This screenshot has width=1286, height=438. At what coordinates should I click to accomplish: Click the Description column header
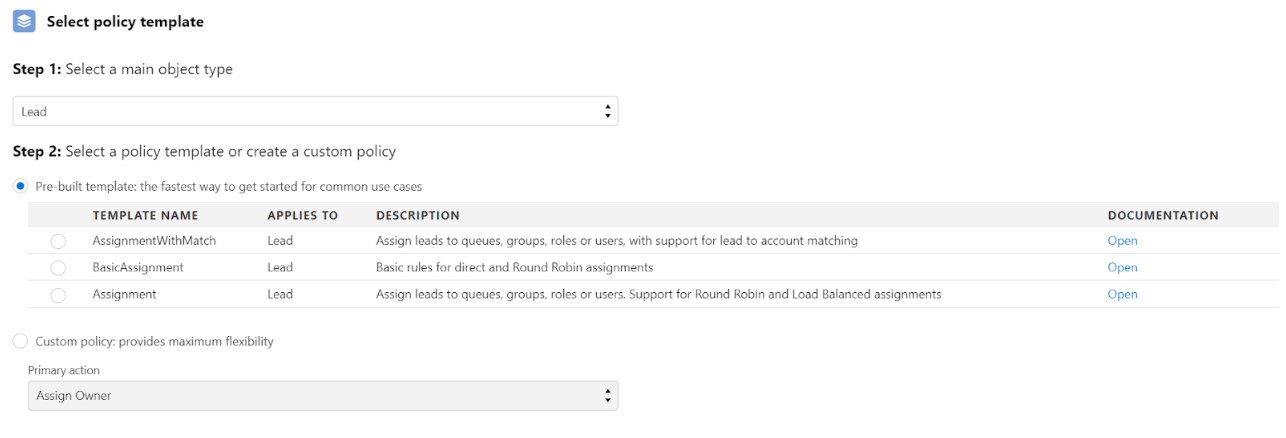click(x=418, y=215)
